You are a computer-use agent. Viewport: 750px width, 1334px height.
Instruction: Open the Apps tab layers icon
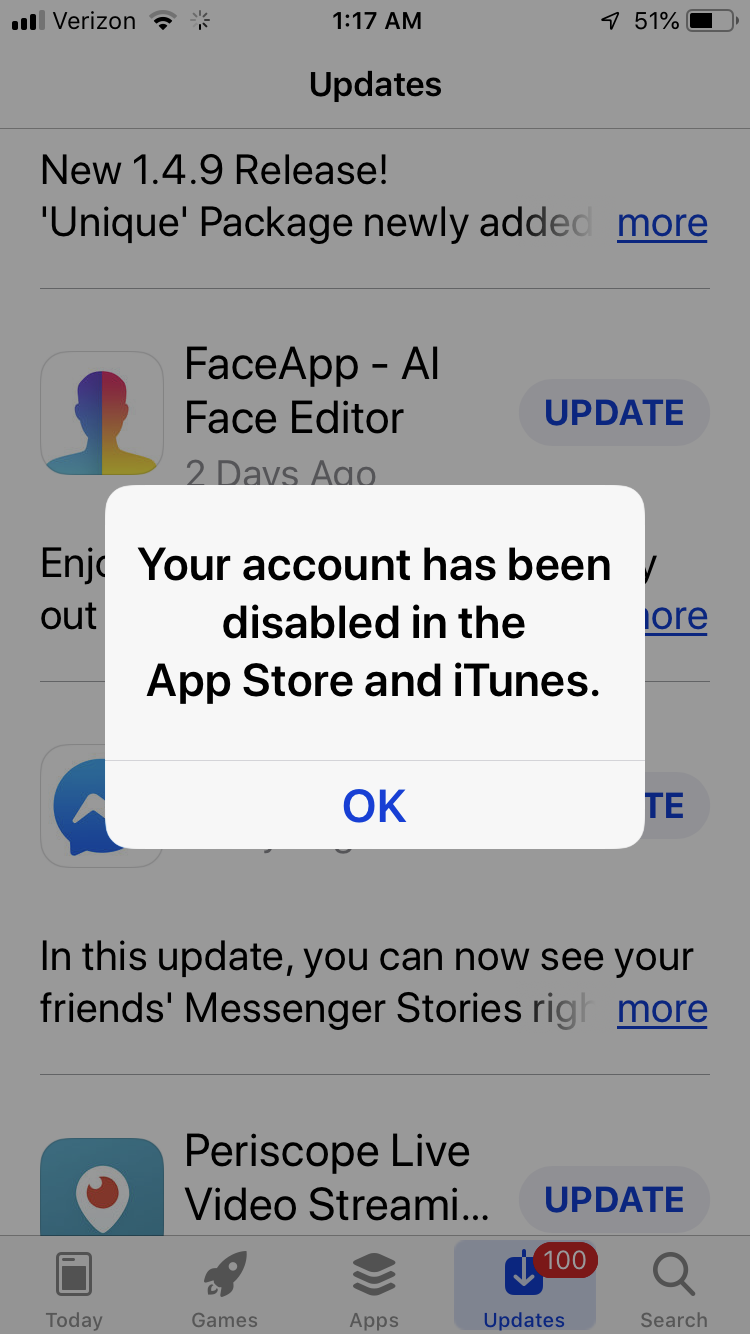pos(374,1275)
